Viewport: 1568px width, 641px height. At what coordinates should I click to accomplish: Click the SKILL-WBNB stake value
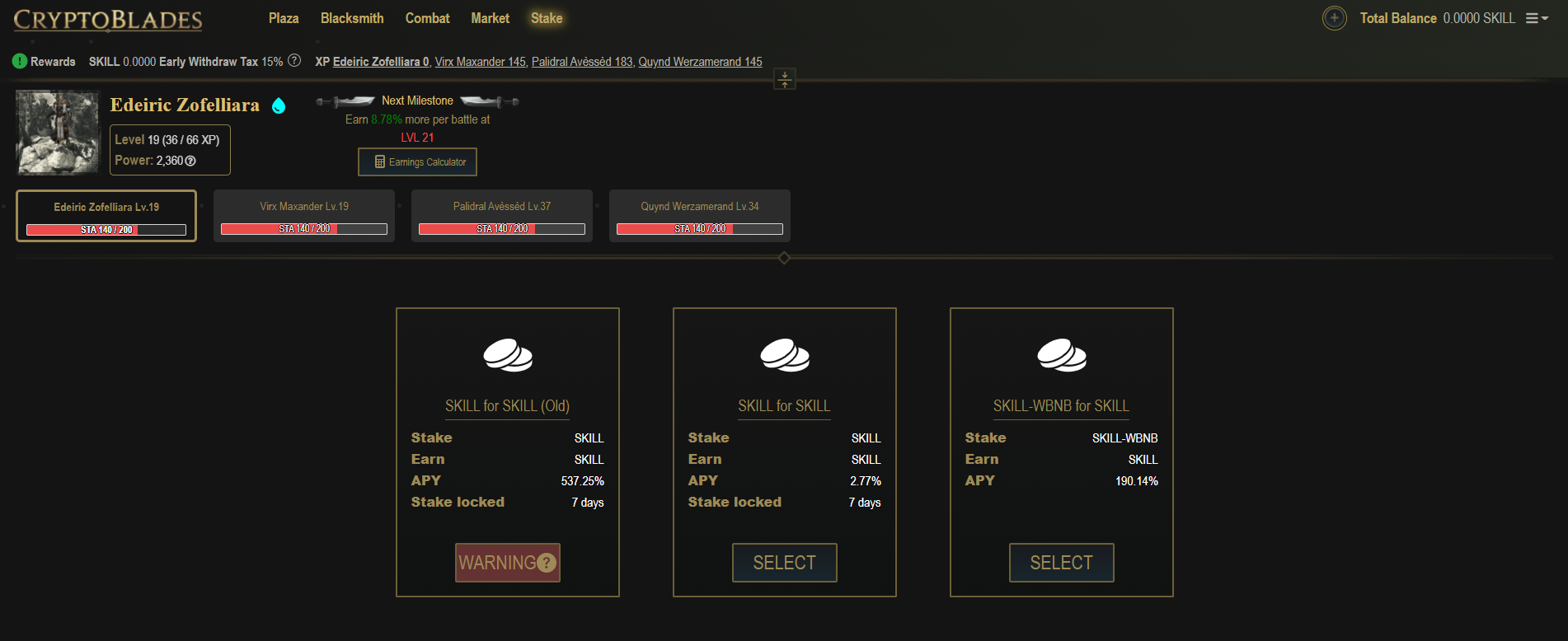coord(1125,438)
